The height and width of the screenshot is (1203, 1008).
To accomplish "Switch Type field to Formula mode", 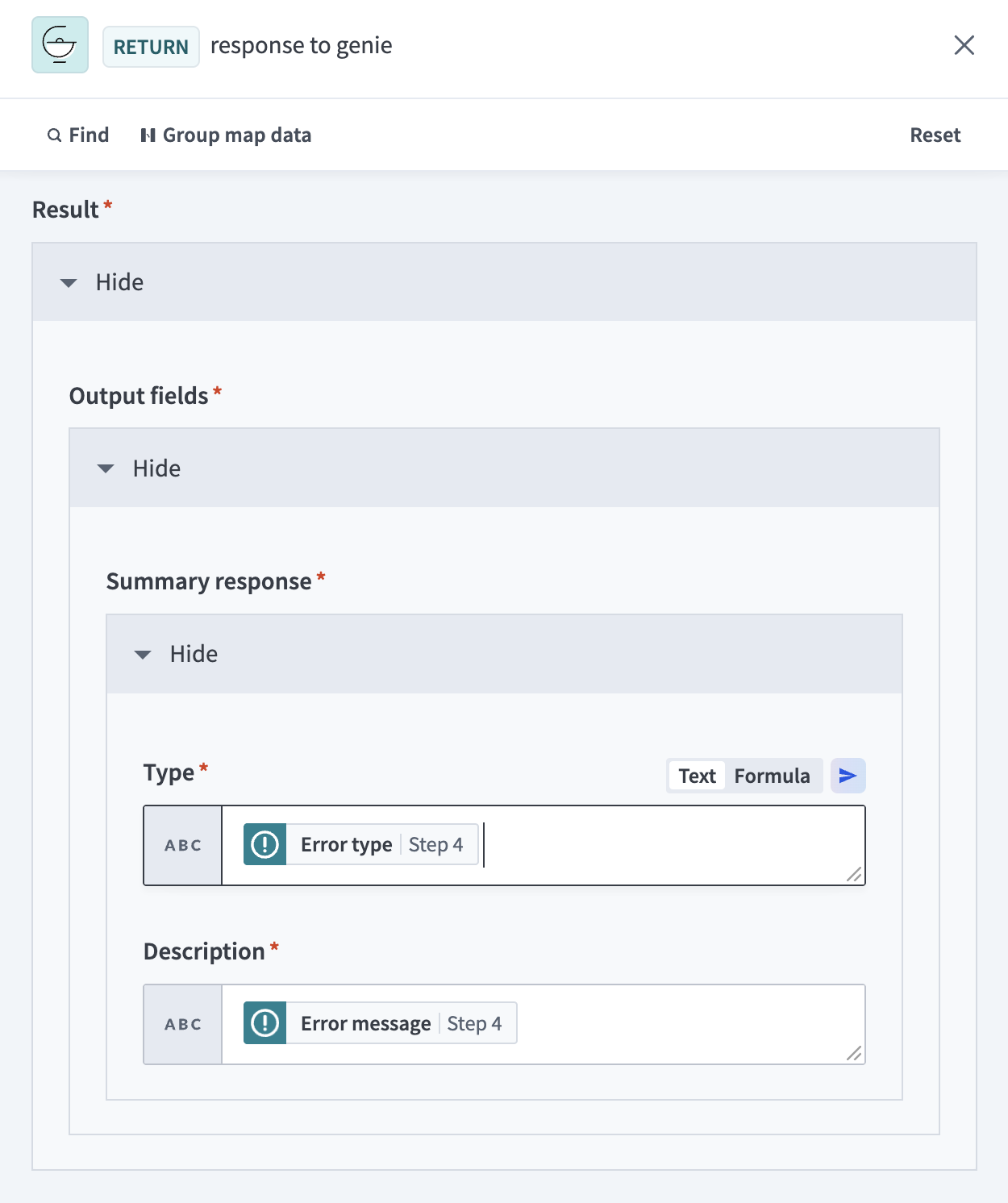I will pyautogui.click(x=772, y=776).
